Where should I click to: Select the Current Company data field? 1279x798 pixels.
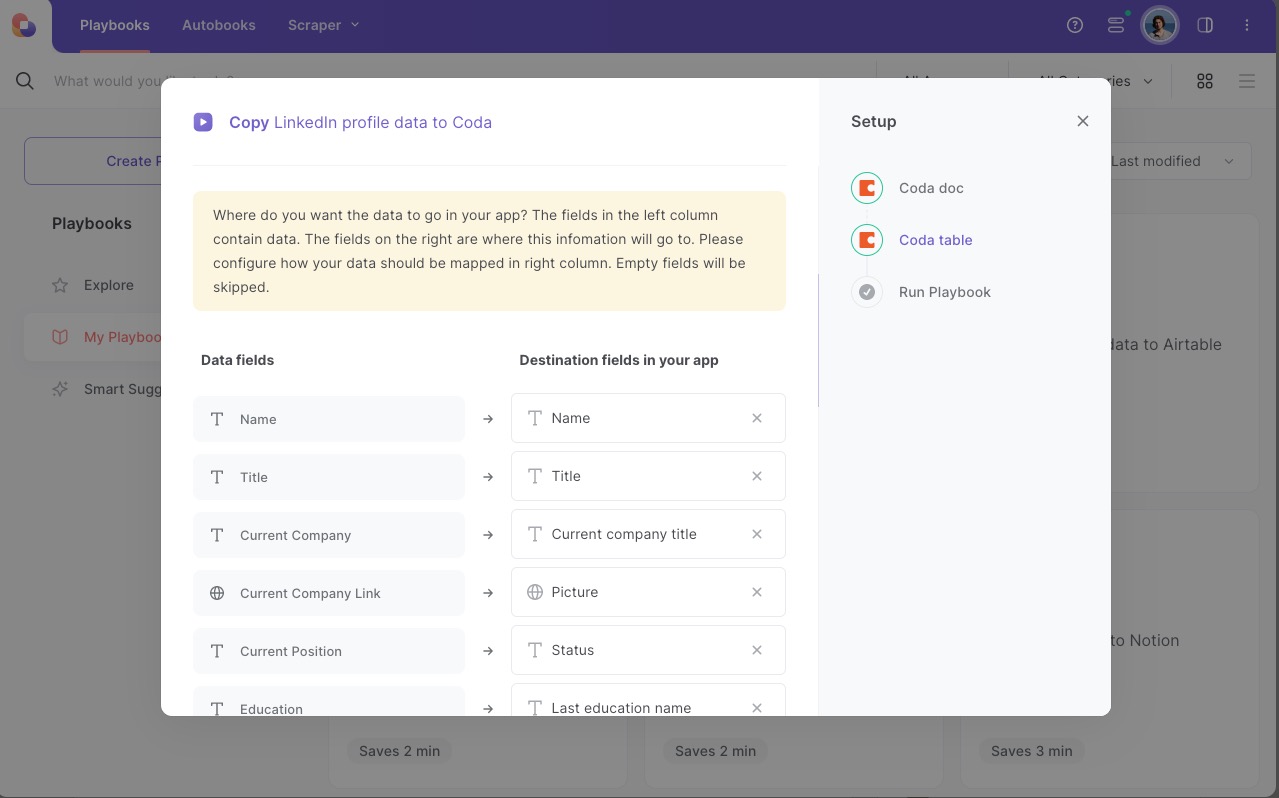329,535
